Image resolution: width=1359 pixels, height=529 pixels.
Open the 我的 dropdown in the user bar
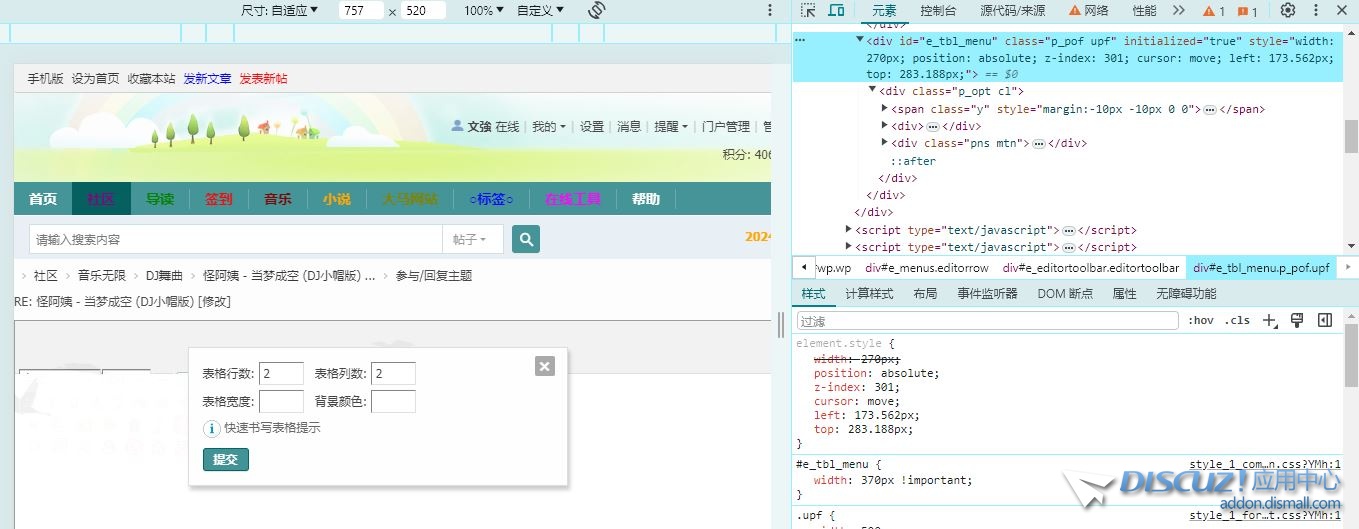pyautogui.click(x=548, y=126)
